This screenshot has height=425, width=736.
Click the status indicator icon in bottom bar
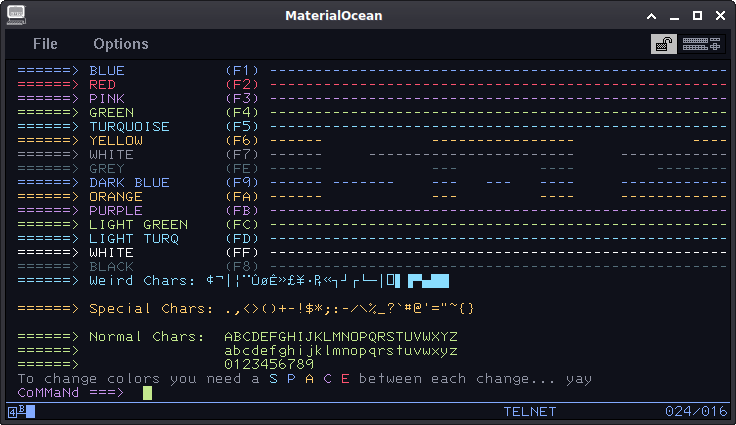tap(22, 412)
